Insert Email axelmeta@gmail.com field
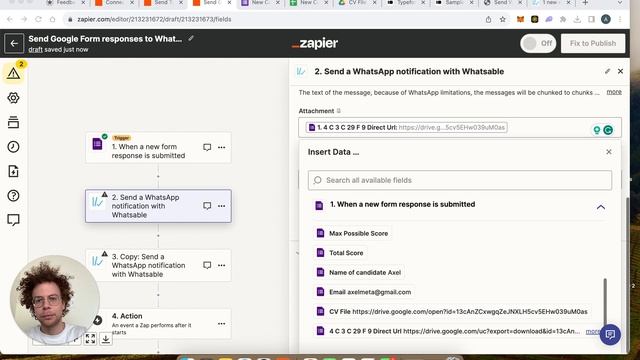The width and height of the screenshot is (640, 360). (364, 292)
